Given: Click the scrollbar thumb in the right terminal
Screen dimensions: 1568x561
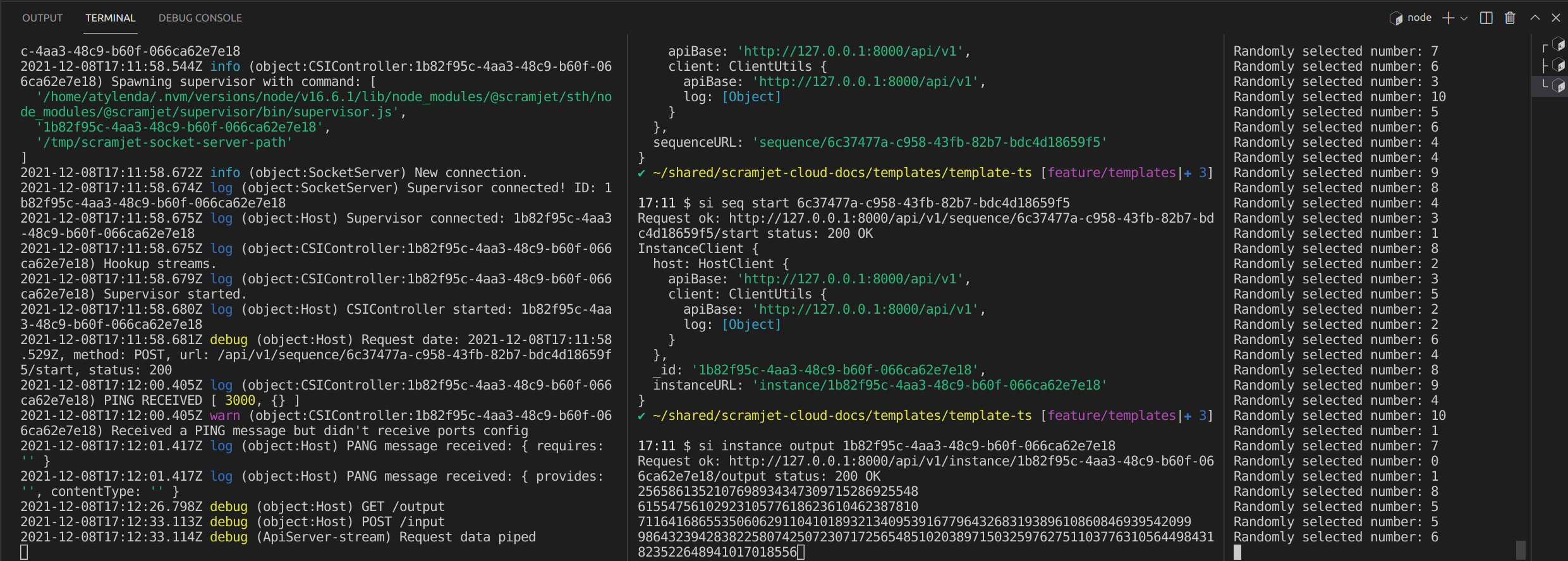Looking at the screenshot, I should (x=1521, y=549).
